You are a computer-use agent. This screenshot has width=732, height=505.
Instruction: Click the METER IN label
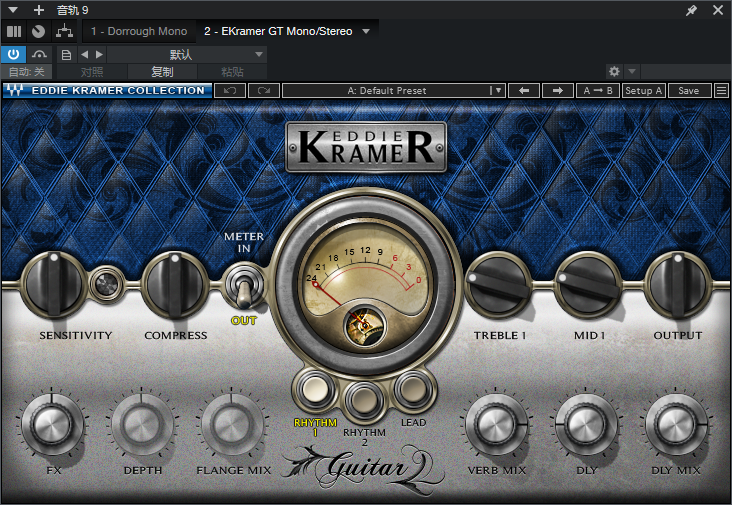click(244, 242)
